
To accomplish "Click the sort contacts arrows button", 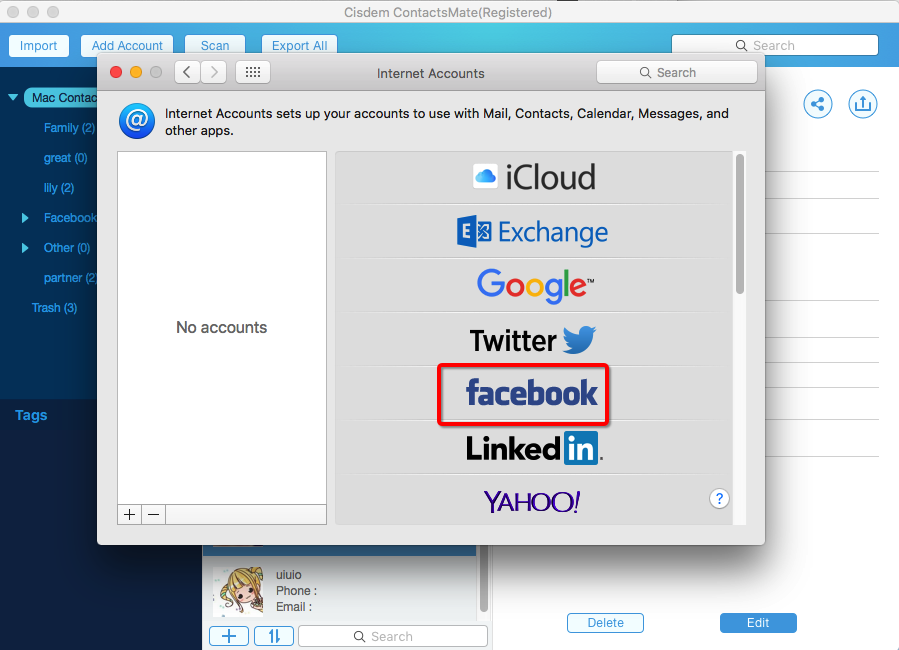I will [x=274, y=636].
